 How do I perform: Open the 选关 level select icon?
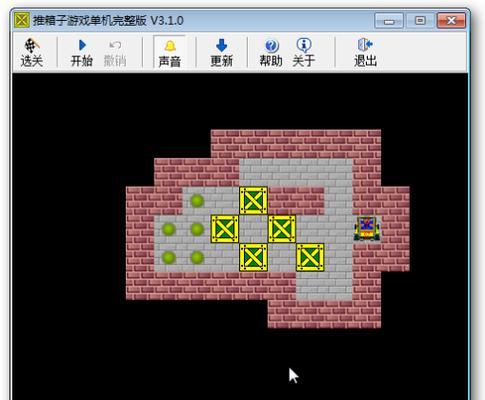[x=32, y=53]
